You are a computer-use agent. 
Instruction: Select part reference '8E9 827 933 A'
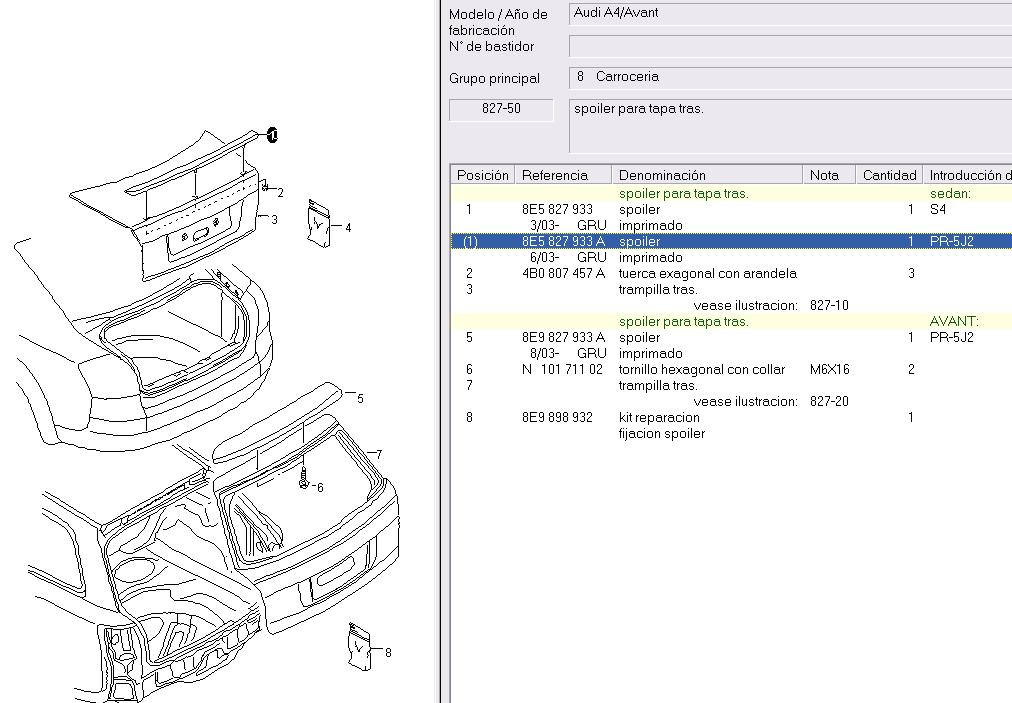coord(563,337)
